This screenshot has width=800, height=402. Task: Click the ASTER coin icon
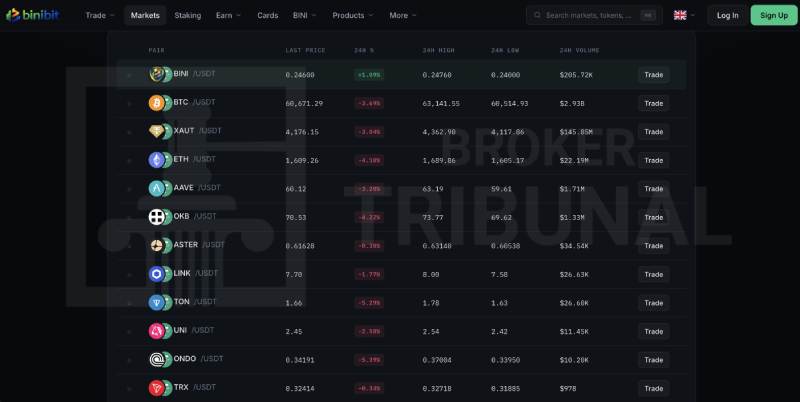[x=157, y=246]
